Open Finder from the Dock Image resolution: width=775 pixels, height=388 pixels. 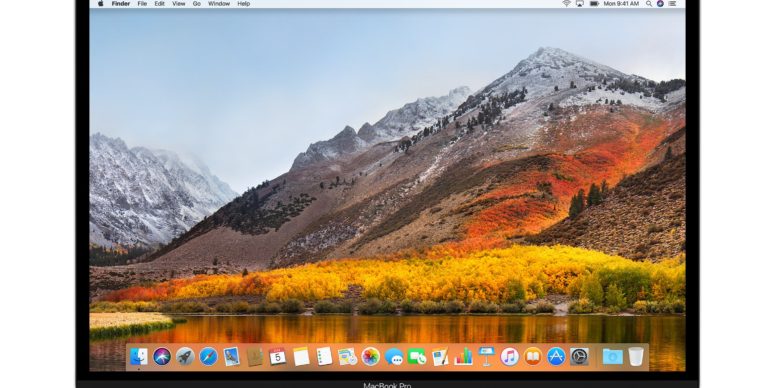coord(139,356)
